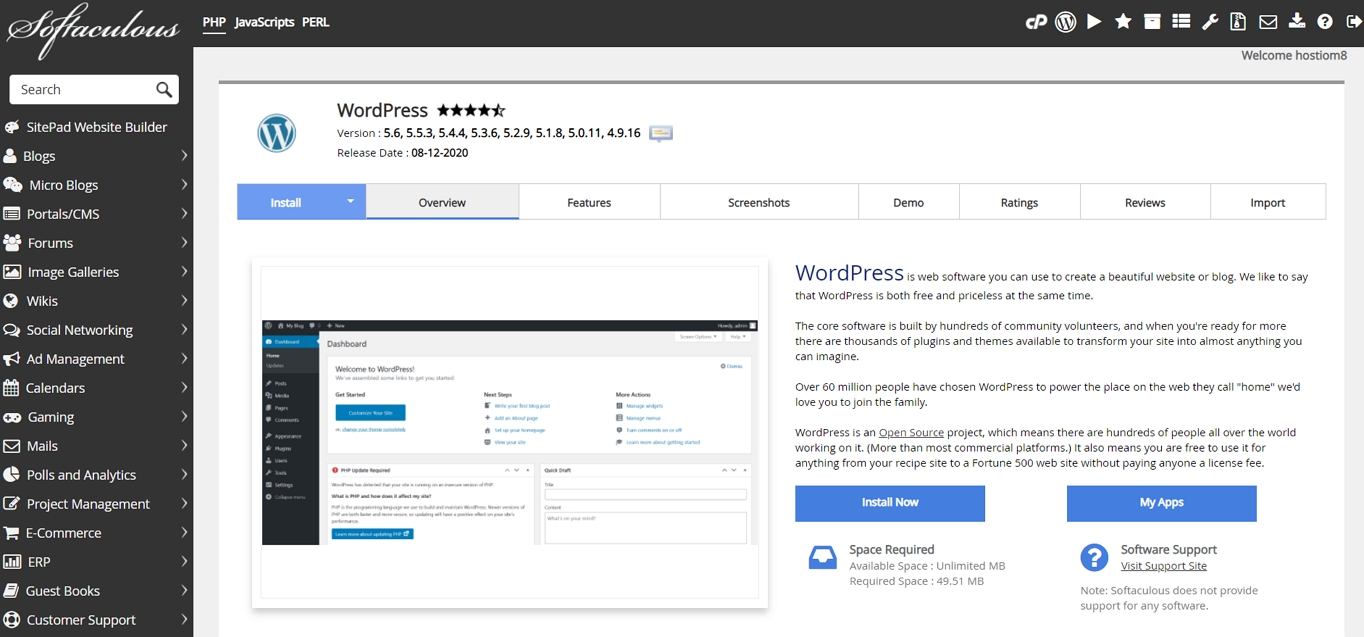Click the Image Galleries picture icon
The width and height of the screenshot is (1364, 637).
(12, 272)
